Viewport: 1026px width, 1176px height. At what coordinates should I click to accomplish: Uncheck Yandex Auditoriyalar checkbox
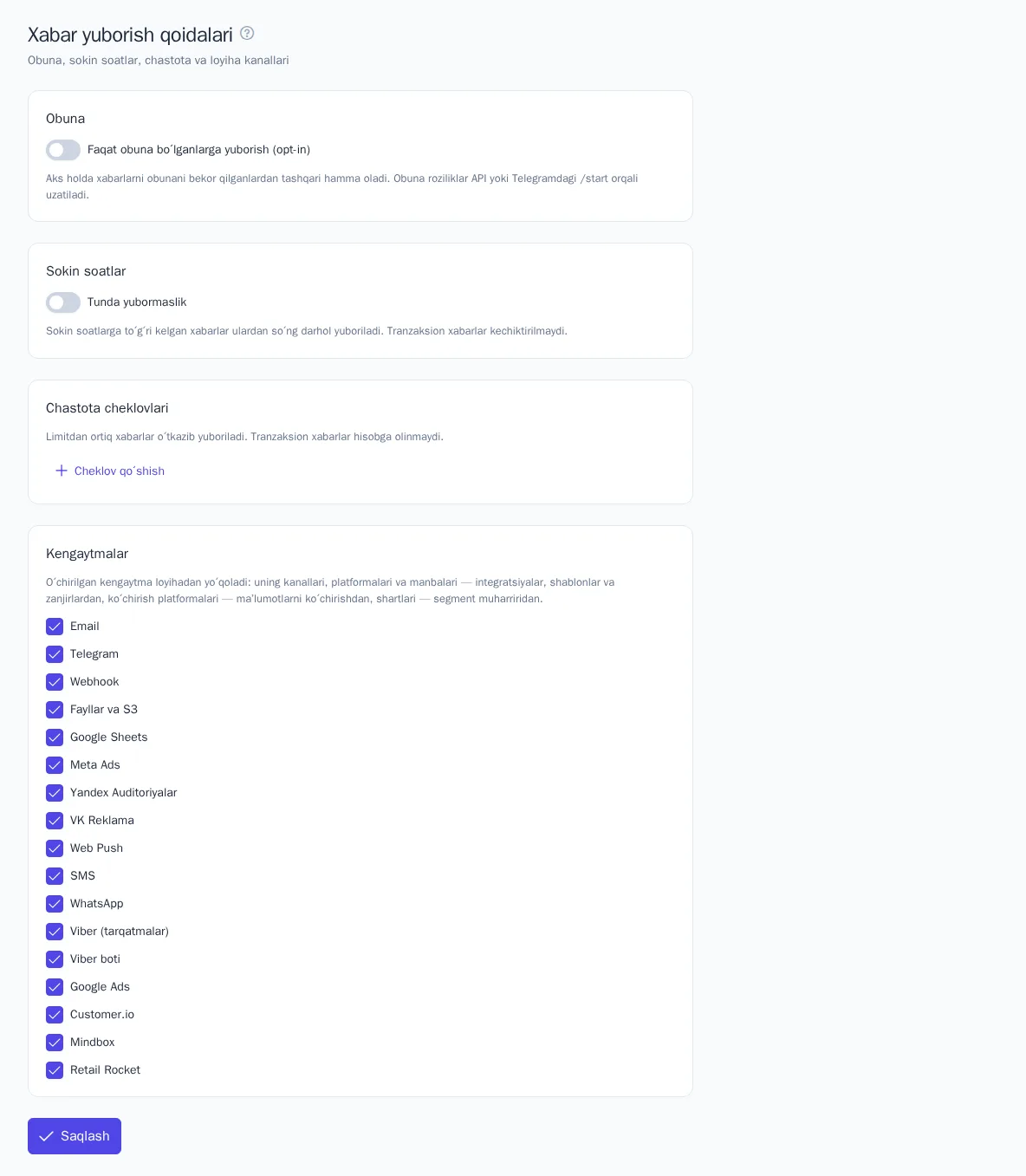coord(55,793)
